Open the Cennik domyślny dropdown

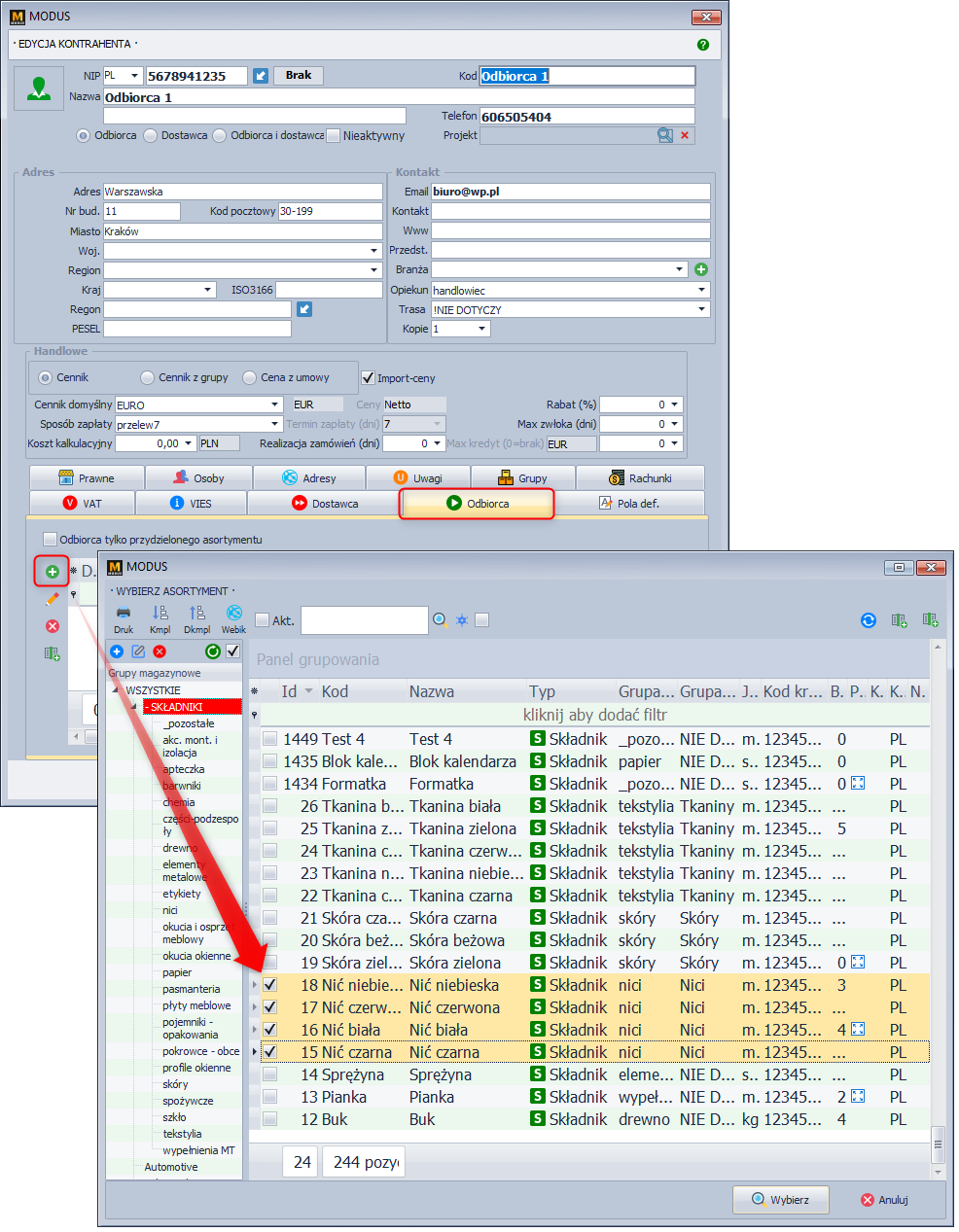(x=275, y=405)
